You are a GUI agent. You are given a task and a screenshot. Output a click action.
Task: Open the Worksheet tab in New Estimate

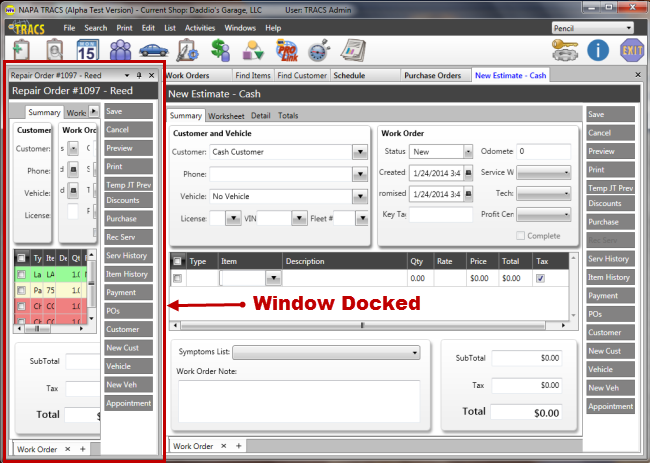point(226,116)
